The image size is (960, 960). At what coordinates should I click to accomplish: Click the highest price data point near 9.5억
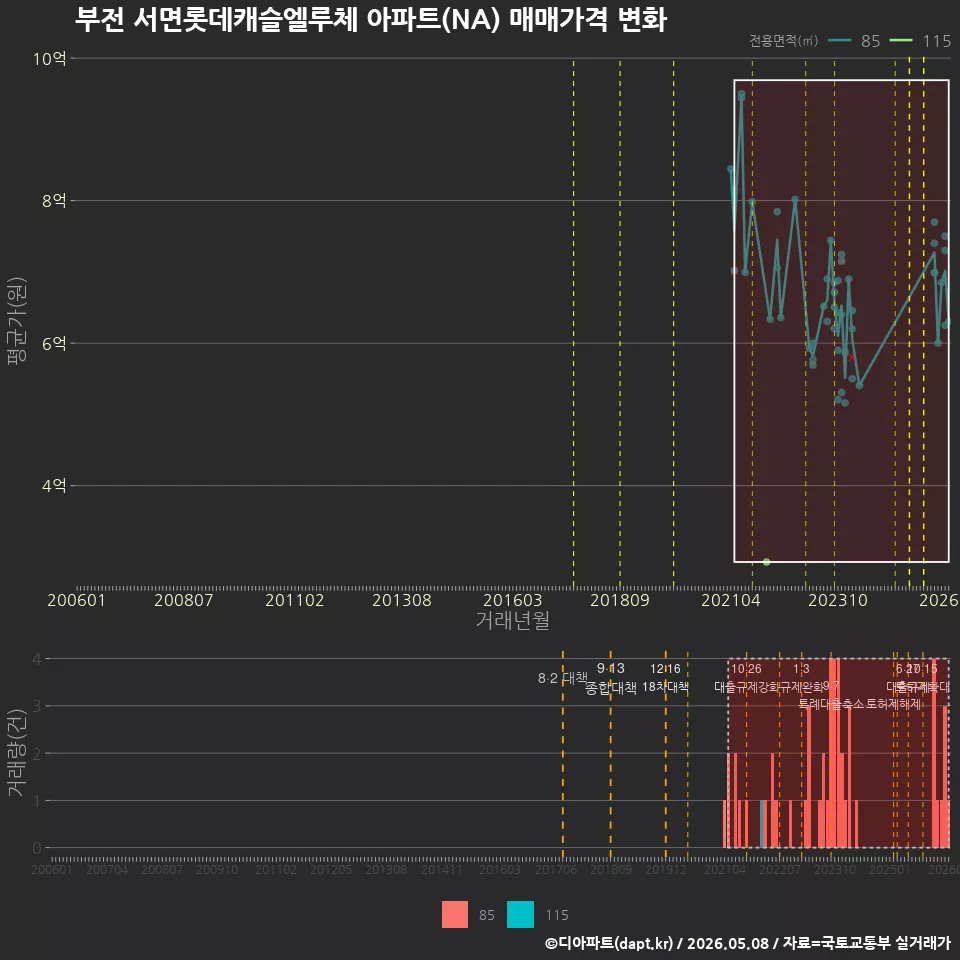pyautogui.click(x=741, y=94)
